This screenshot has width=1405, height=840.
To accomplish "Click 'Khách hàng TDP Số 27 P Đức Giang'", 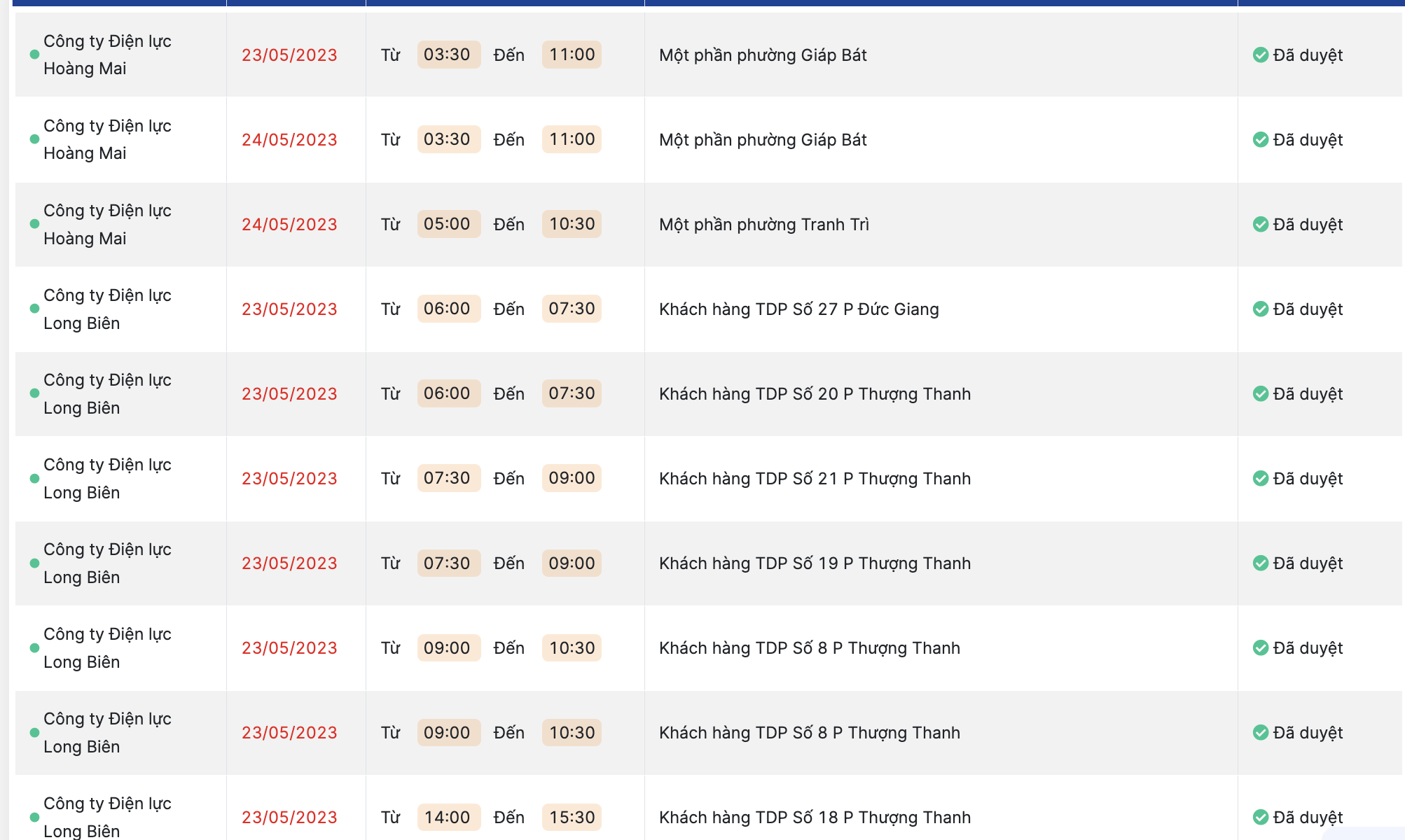I will [x=799, y=309].
